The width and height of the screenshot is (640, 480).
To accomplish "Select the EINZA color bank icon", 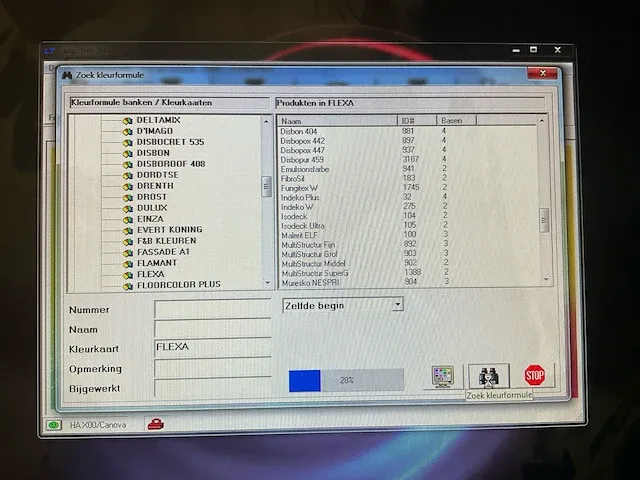I will tap(128, 220).
